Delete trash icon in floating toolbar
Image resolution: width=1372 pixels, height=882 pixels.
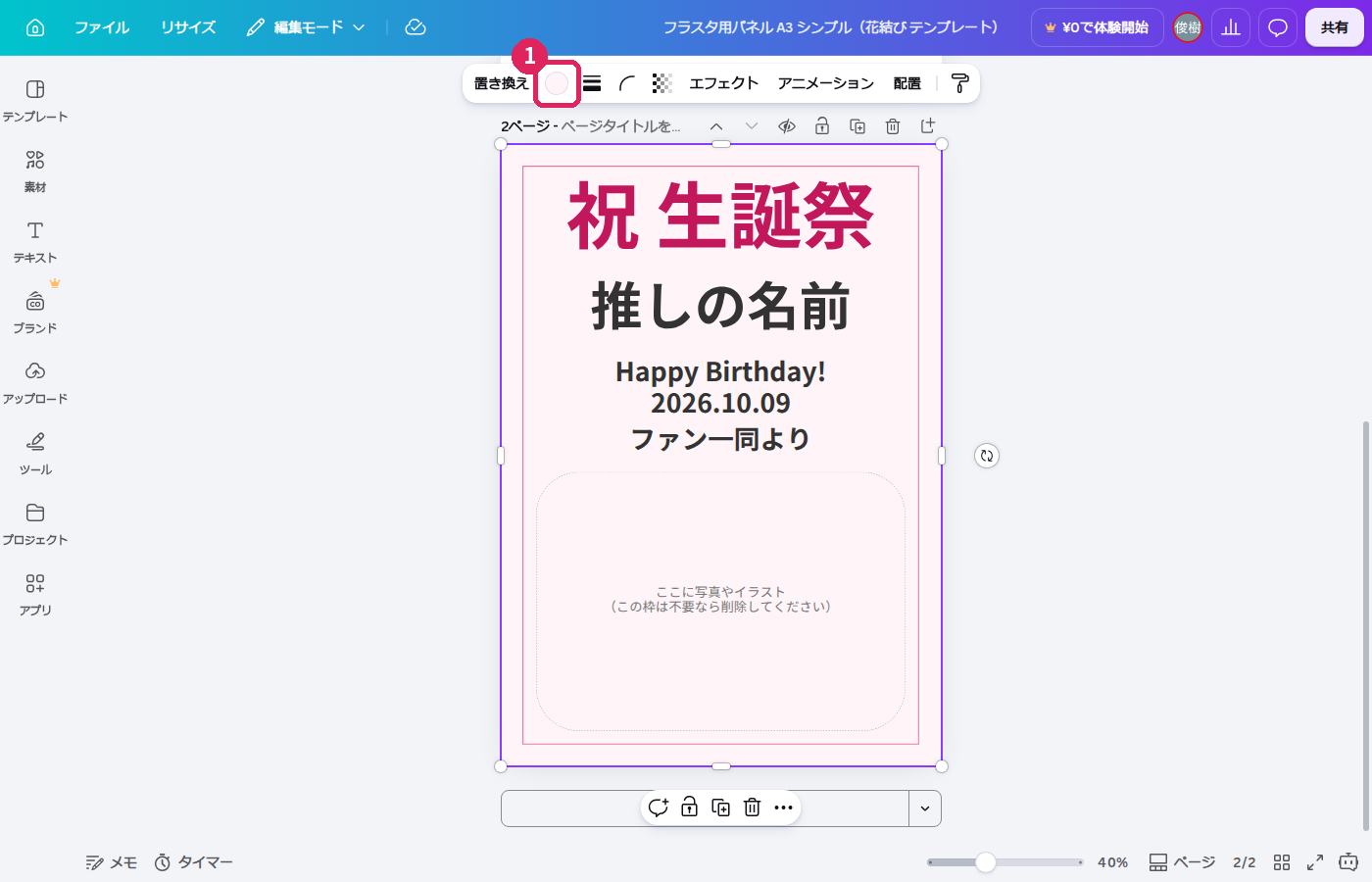coord(753,808)
